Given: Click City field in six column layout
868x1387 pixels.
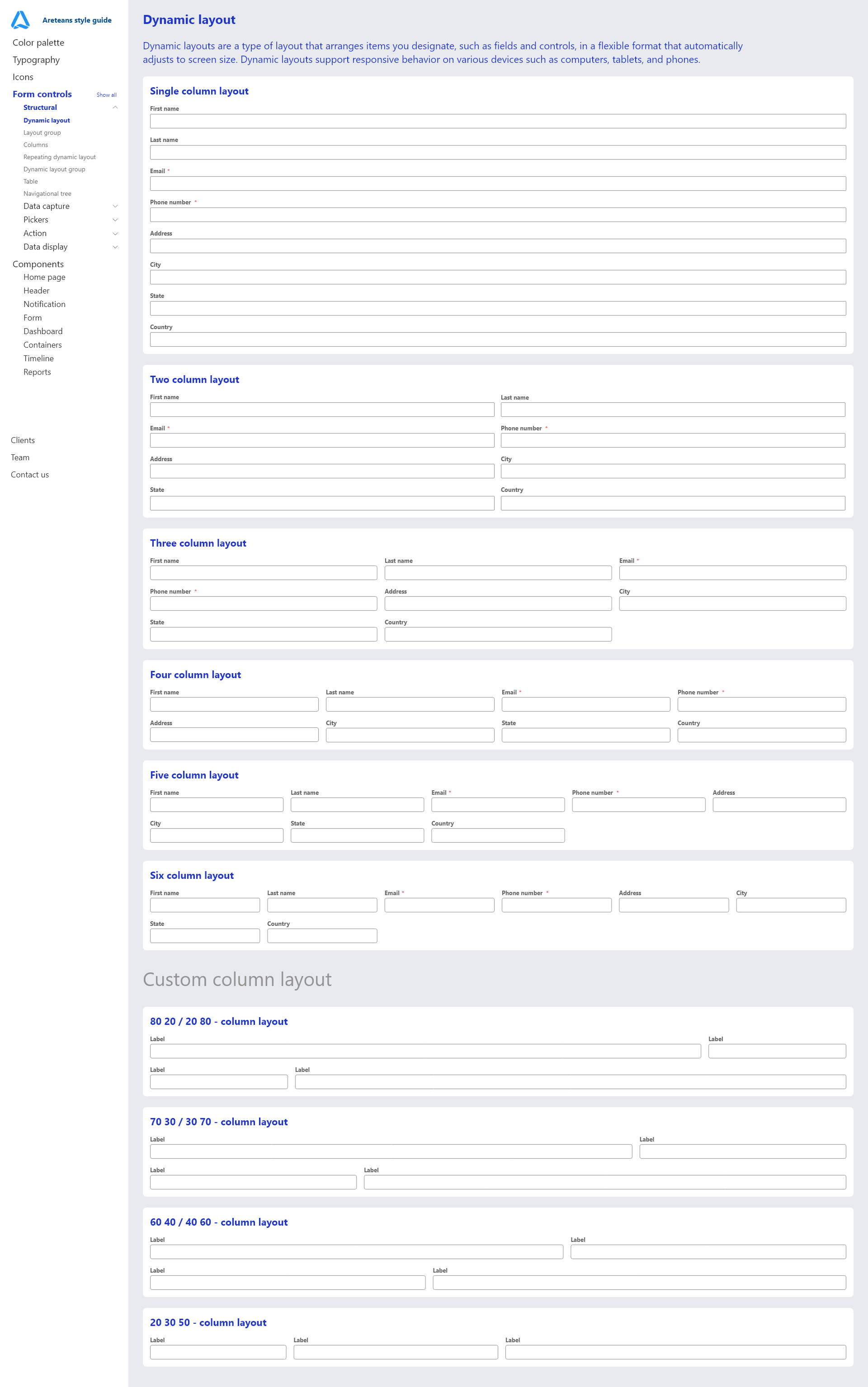Looking at the screenshot, I should [x=791, y=906].
